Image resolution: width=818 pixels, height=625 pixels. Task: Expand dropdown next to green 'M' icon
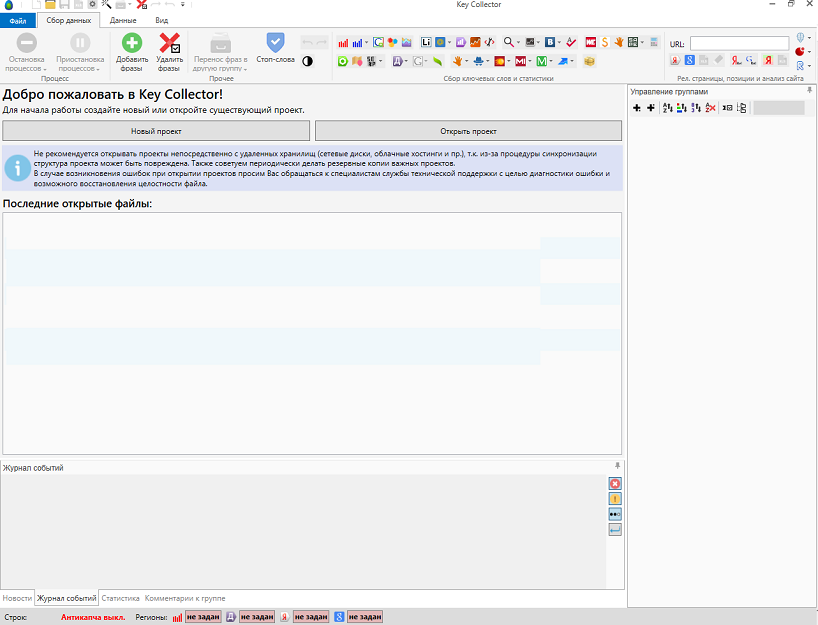click(551, 62)
